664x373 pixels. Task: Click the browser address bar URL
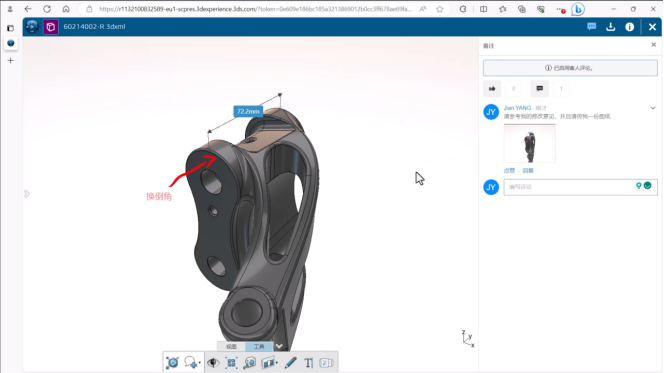coord(255,9)
